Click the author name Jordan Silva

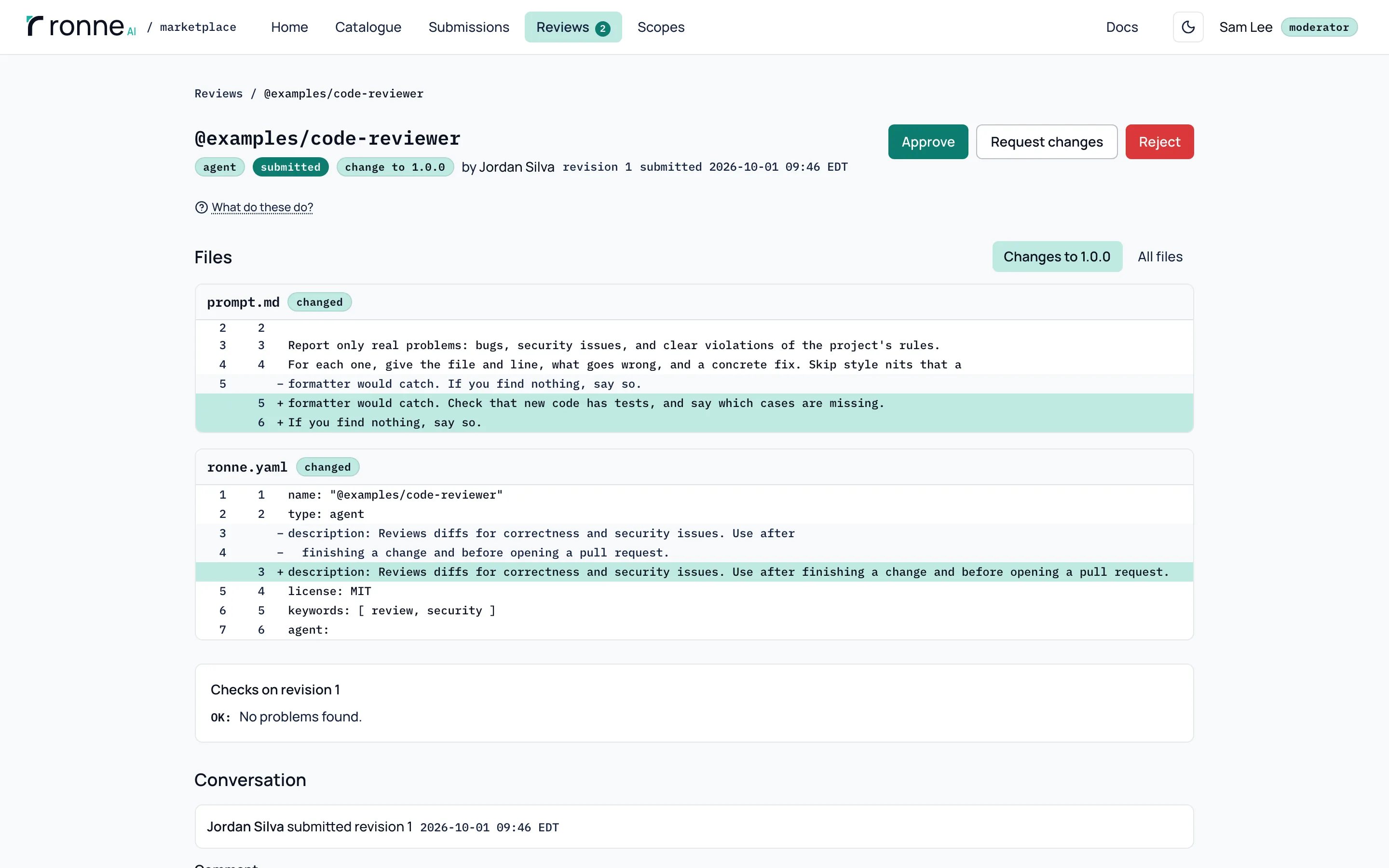click(516, 167)
